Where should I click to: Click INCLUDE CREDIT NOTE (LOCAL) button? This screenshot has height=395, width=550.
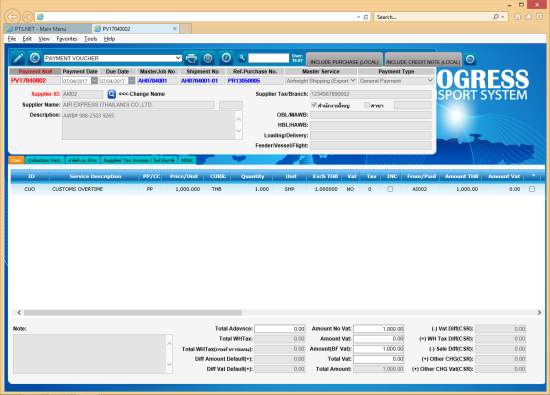(x=423, y=60)
